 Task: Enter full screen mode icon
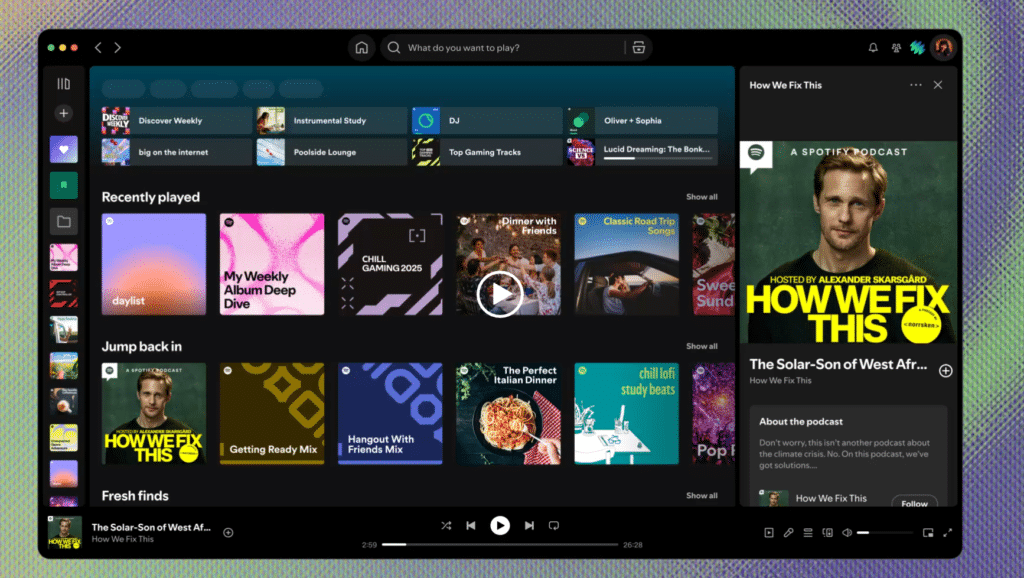pyautogui.click(x=948, y=533)
